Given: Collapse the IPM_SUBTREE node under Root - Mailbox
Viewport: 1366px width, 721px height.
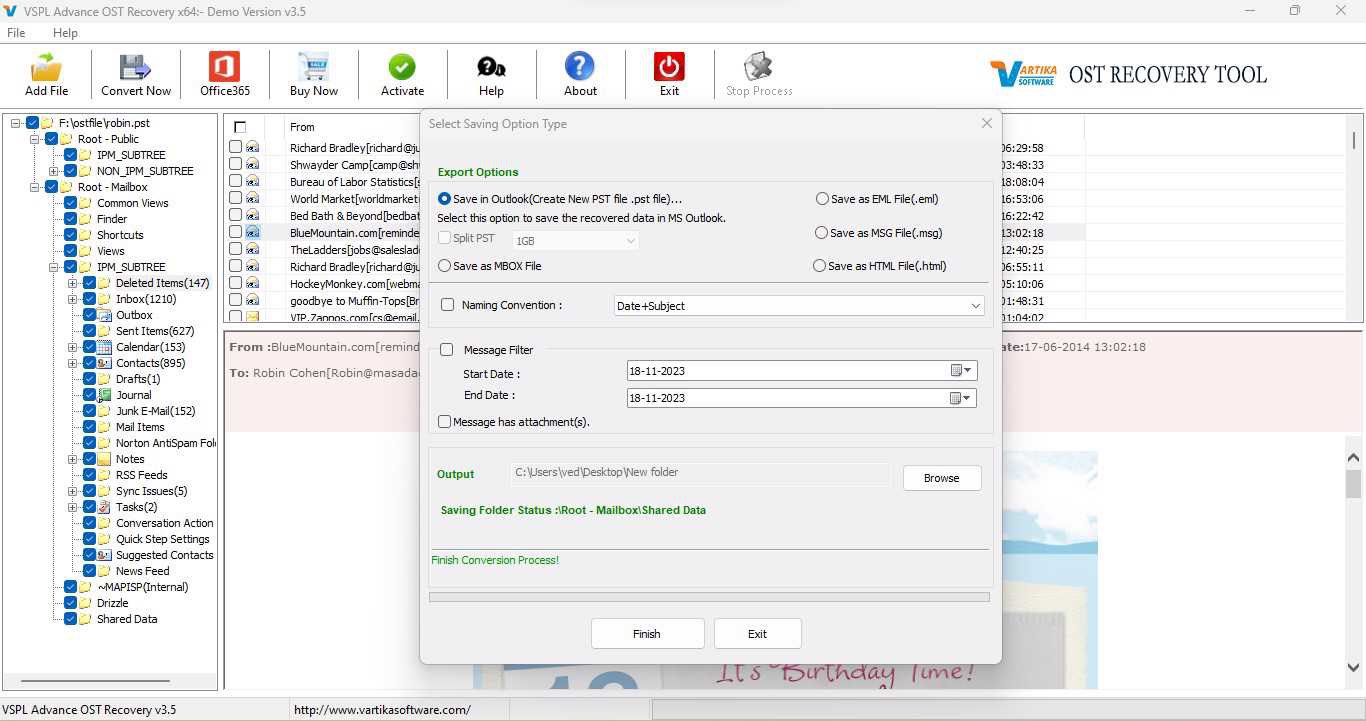Looking at the screenshot, I should coord(54,267).
